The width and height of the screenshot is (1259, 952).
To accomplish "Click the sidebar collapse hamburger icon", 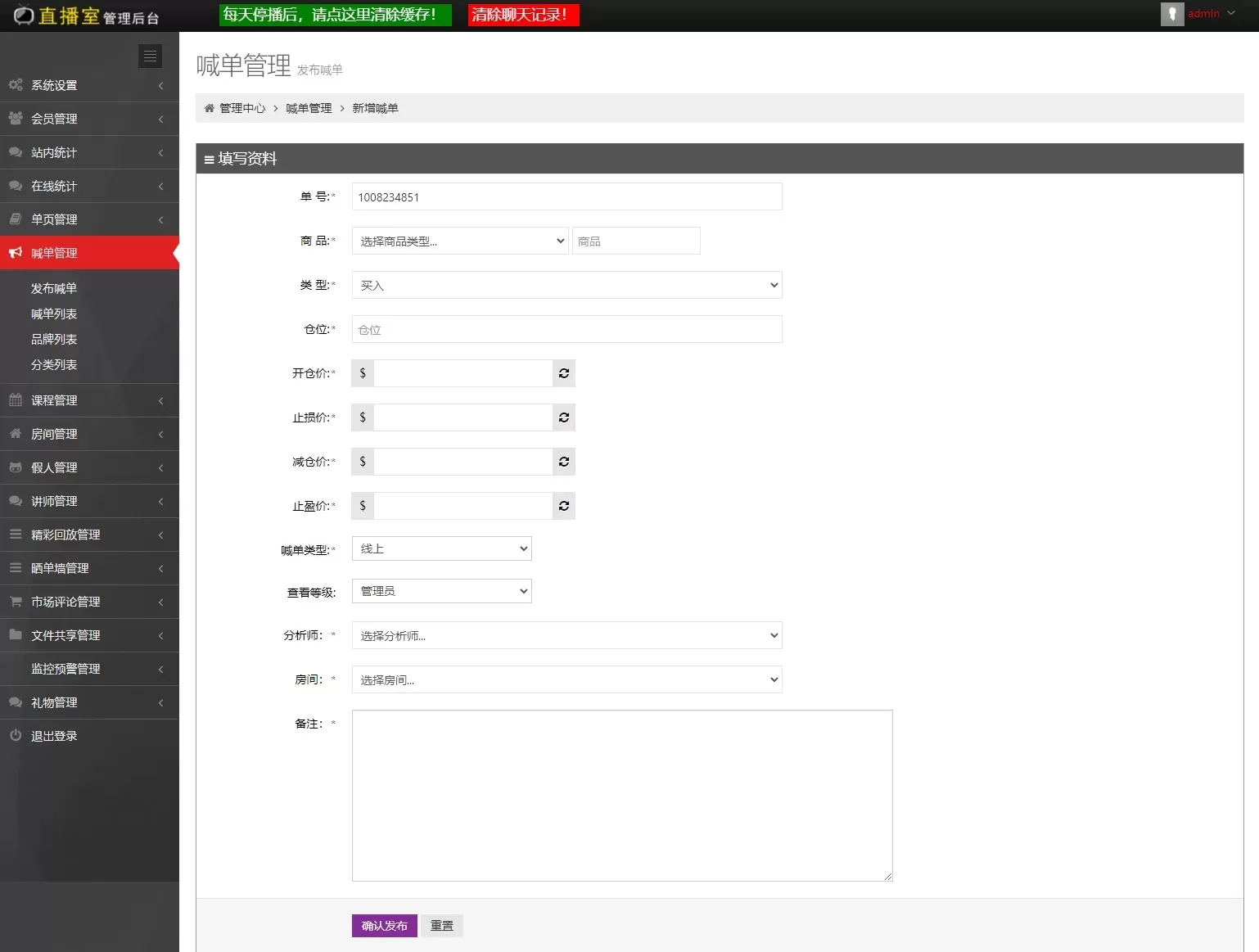I will click(150, 56).
